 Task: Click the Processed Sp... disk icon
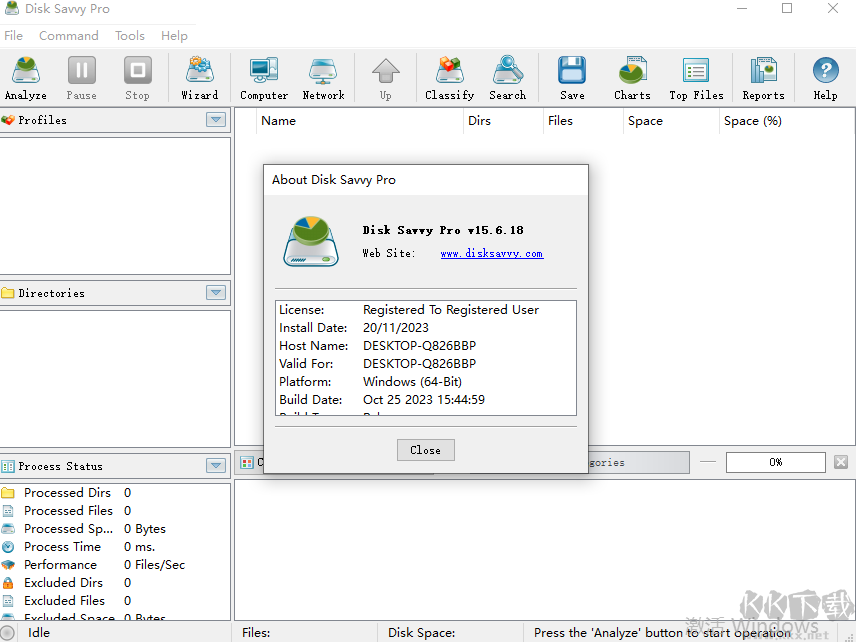[8, 529]
